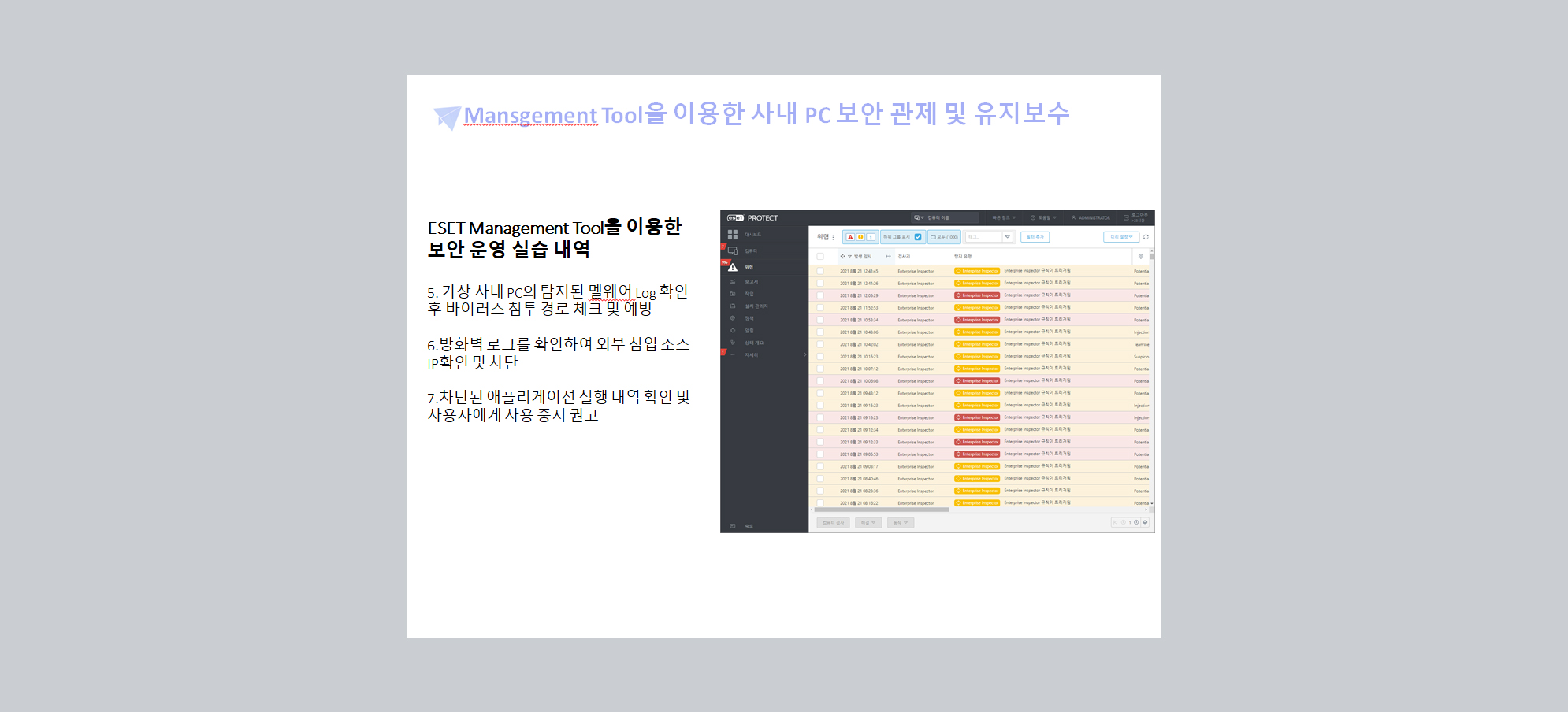Select the Tasks sidebar menu label
Screen dimensions: 1568x712
(x=749, y=294)
